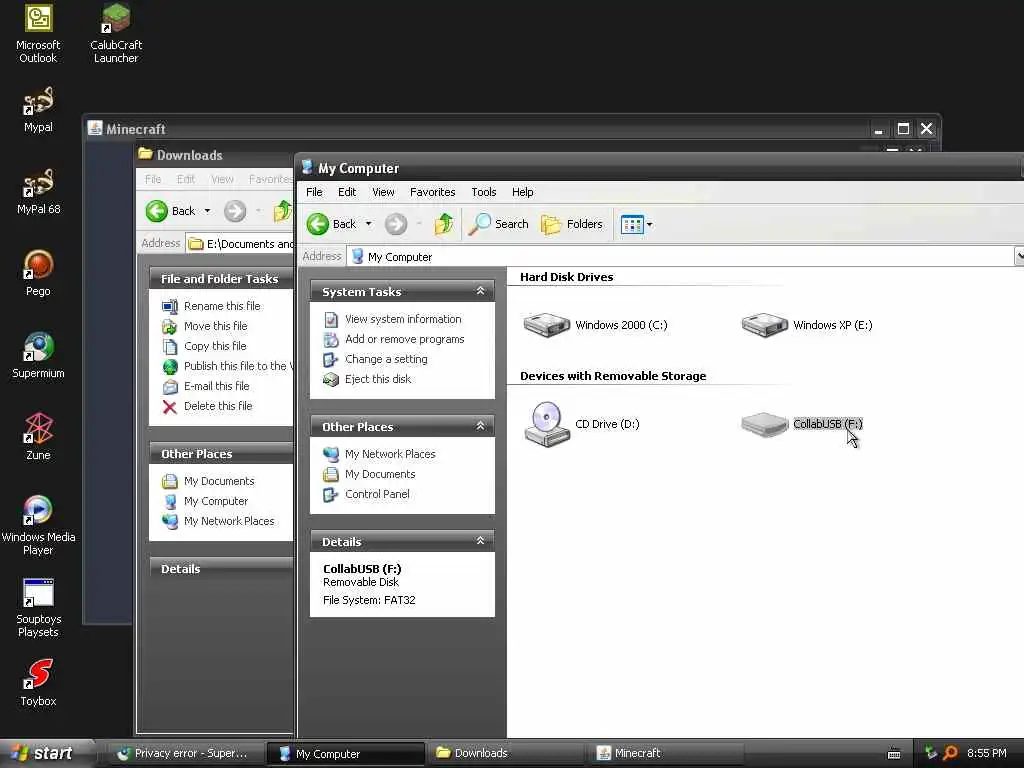Click the Downloads window address field
This screenshot has height=768, width=1024.
[x=240, y=244]
